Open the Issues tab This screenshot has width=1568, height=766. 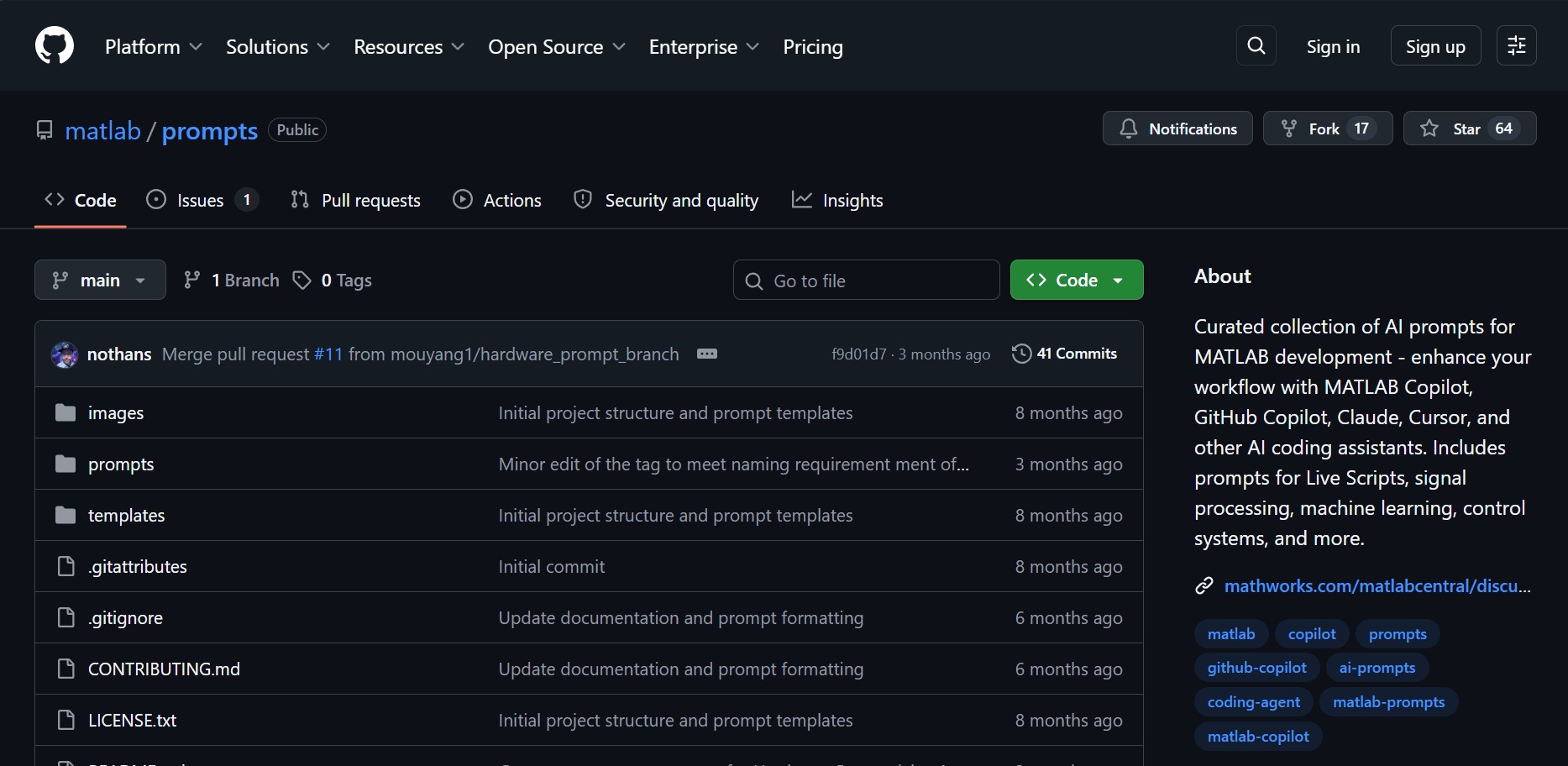202,200
